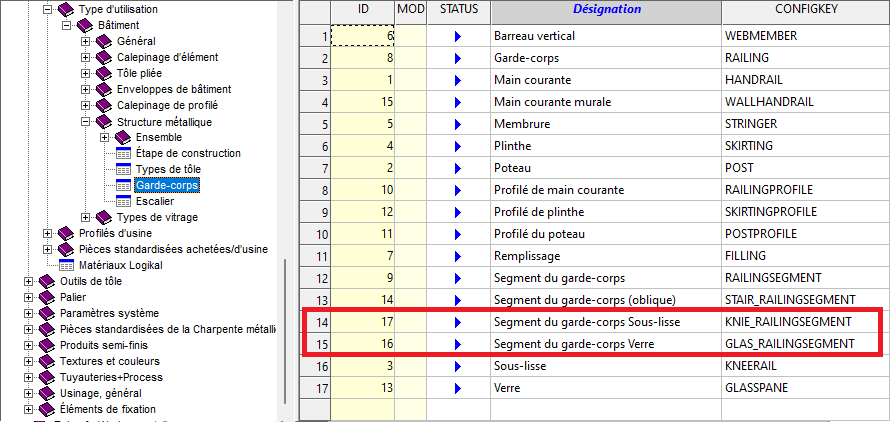Image resolution: width=890 pixels, height=422 pixels.
Task: Click the table icon next to Escalier
Action: pos(123,201)
